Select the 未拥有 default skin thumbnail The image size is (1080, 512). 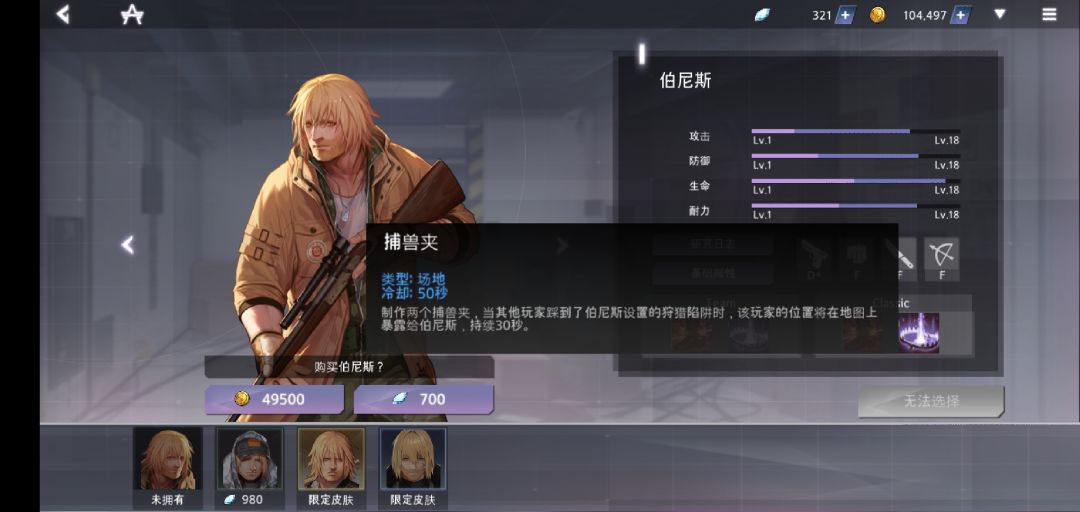168,467
